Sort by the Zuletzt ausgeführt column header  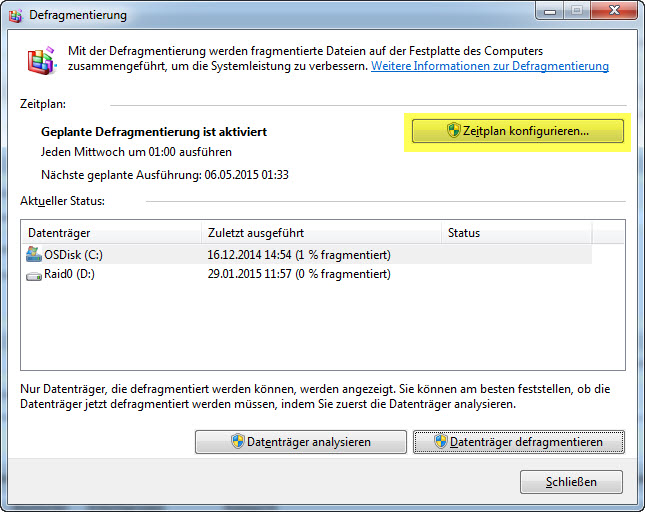click(319, 233)
